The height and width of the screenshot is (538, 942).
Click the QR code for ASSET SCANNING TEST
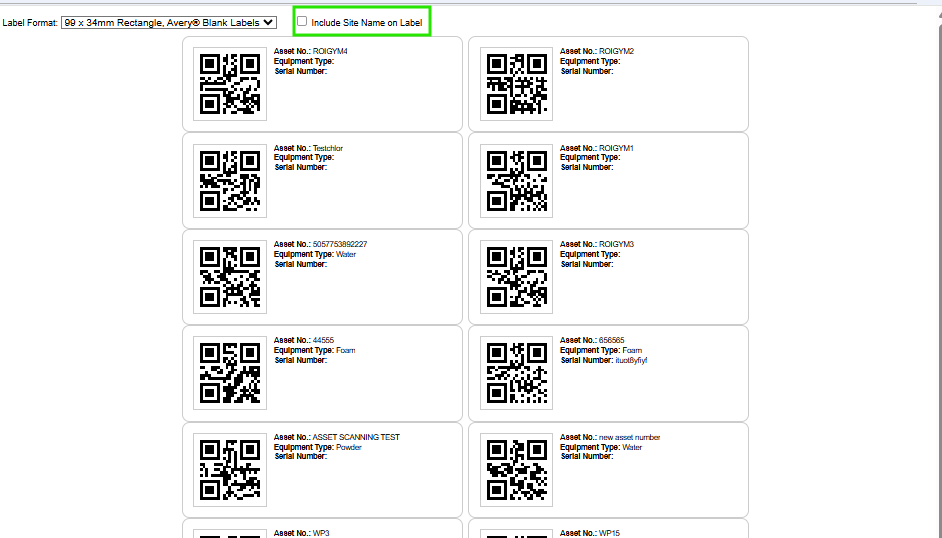[x=229, y=470]
